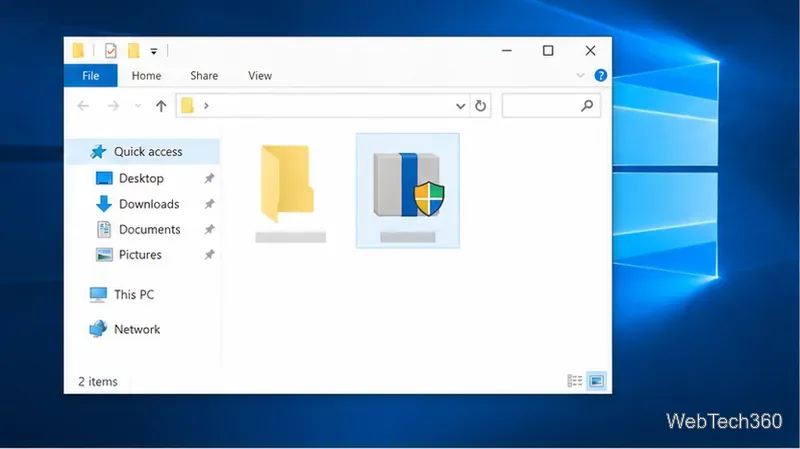Screen dimensions: 800x449
Task: Click the folder icon in the address bar
Action: (188, 106)
